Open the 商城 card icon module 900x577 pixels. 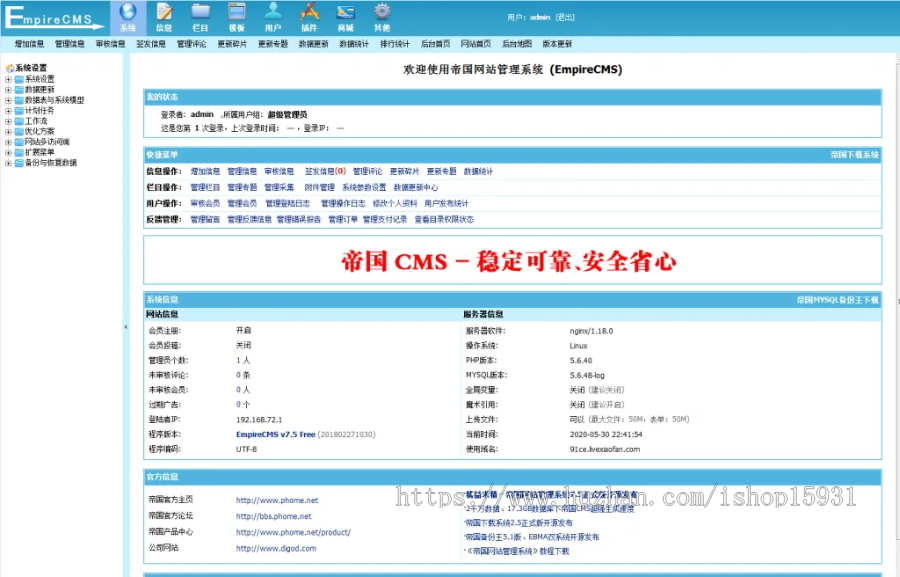coord(346,17)
